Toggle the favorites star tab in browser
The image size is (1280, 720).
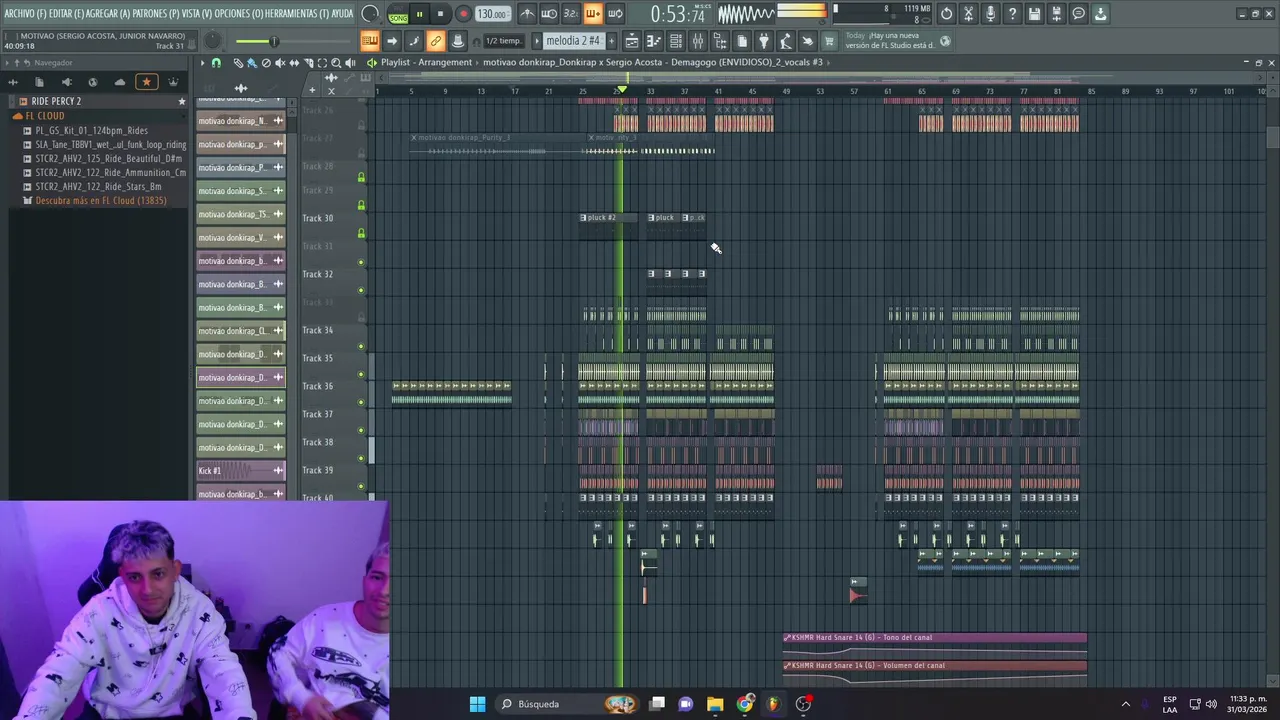[x=146, y=82]
